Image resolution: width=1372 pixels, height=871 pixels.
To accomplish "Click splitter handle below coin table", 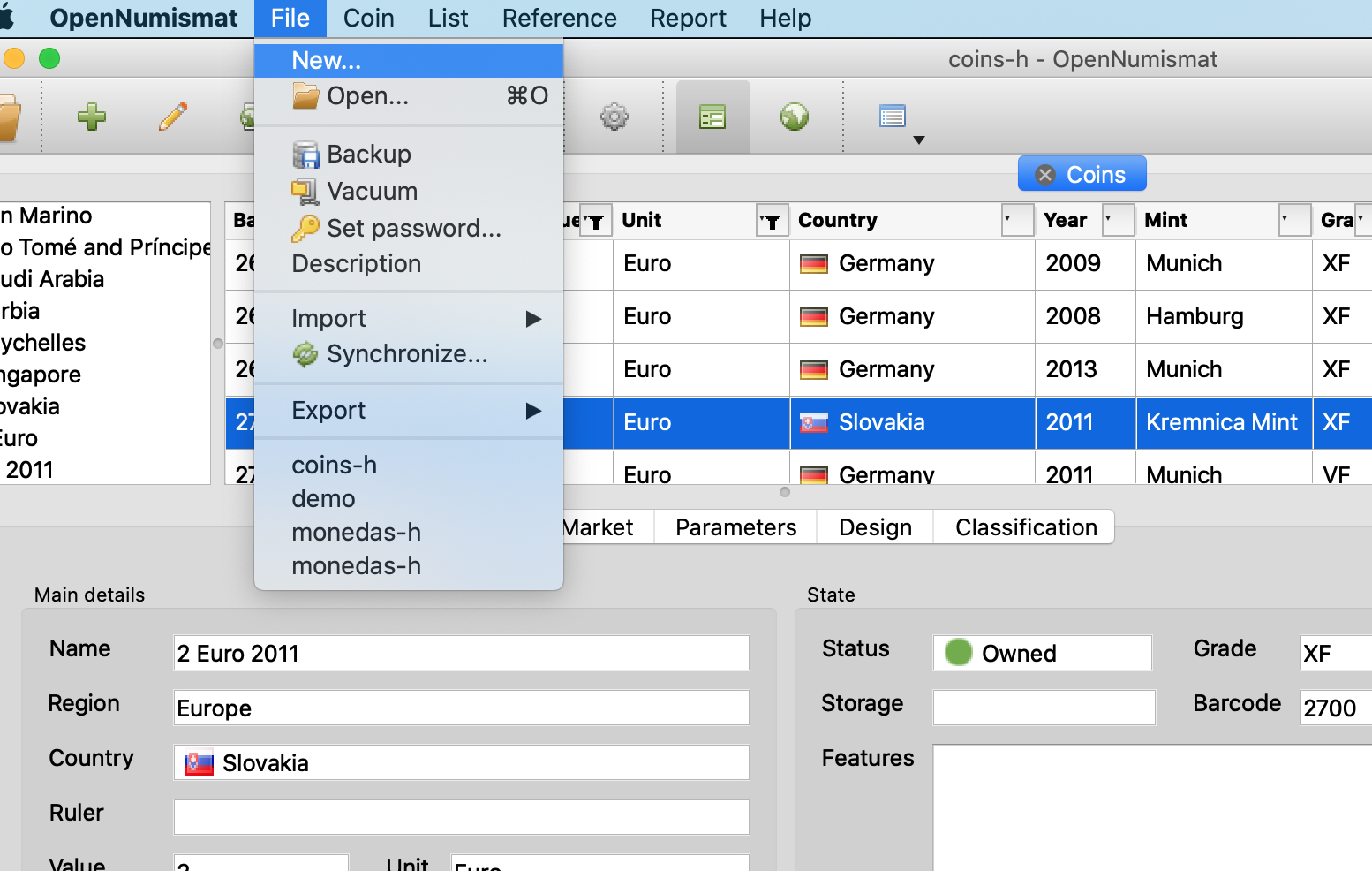I will point(785,492).
